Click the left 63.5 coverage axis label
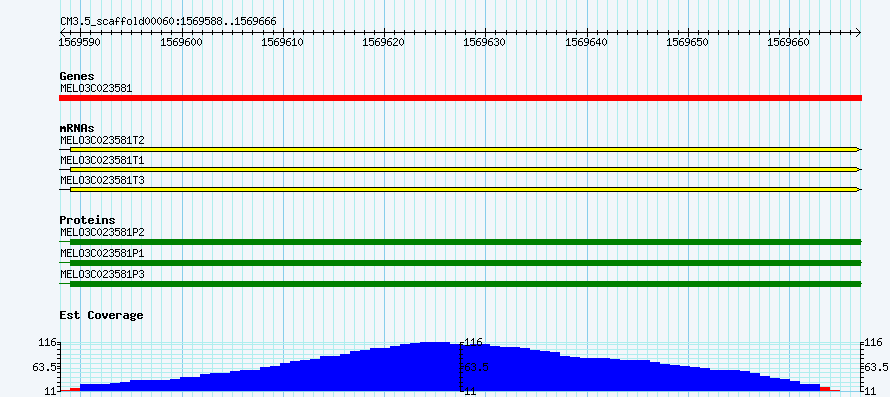The width and height of the screenshot is (890, 397). pos(44,367)
